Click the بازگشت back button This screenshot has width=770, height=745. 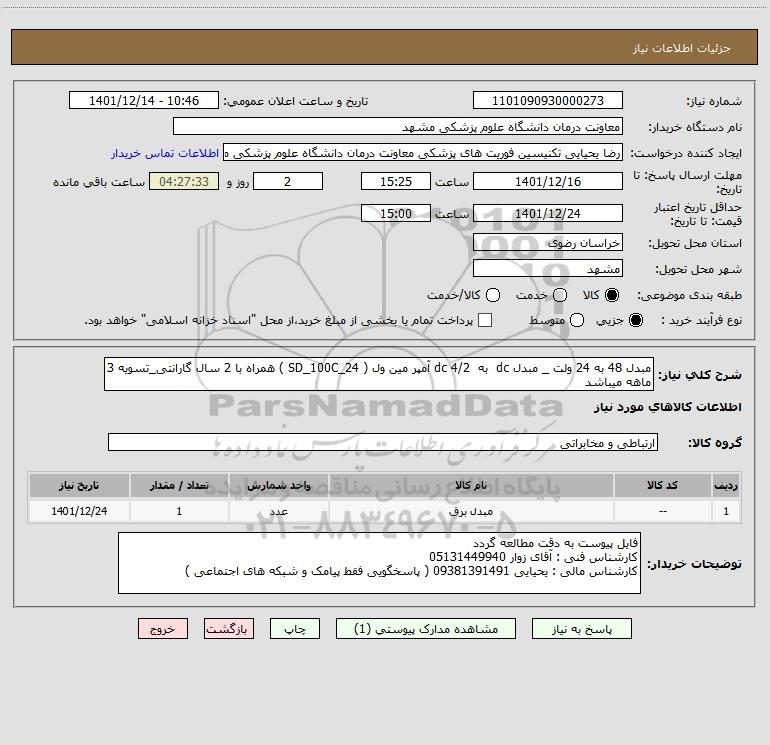click(229, 629)
